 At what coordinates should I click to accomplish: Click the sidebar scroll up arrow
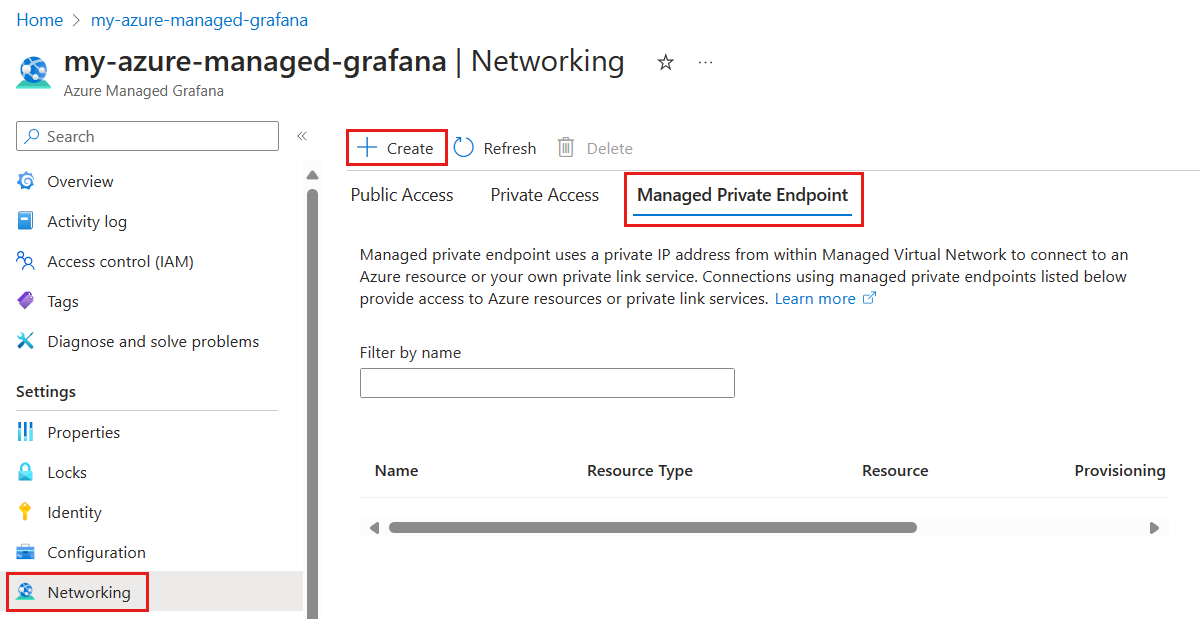click(312, 175)
